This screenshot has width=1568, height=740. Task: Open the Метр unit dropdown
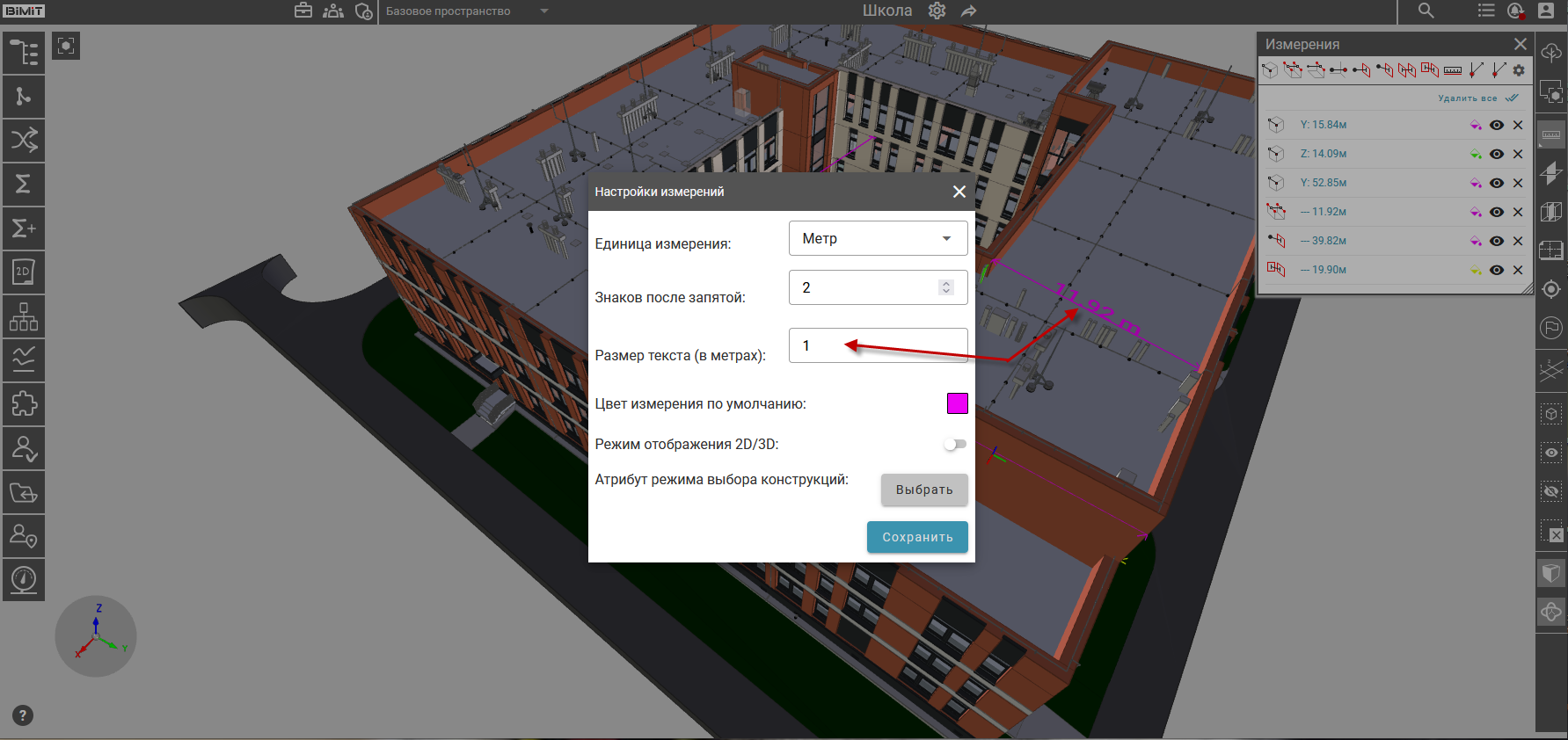[x=878, y=238]
